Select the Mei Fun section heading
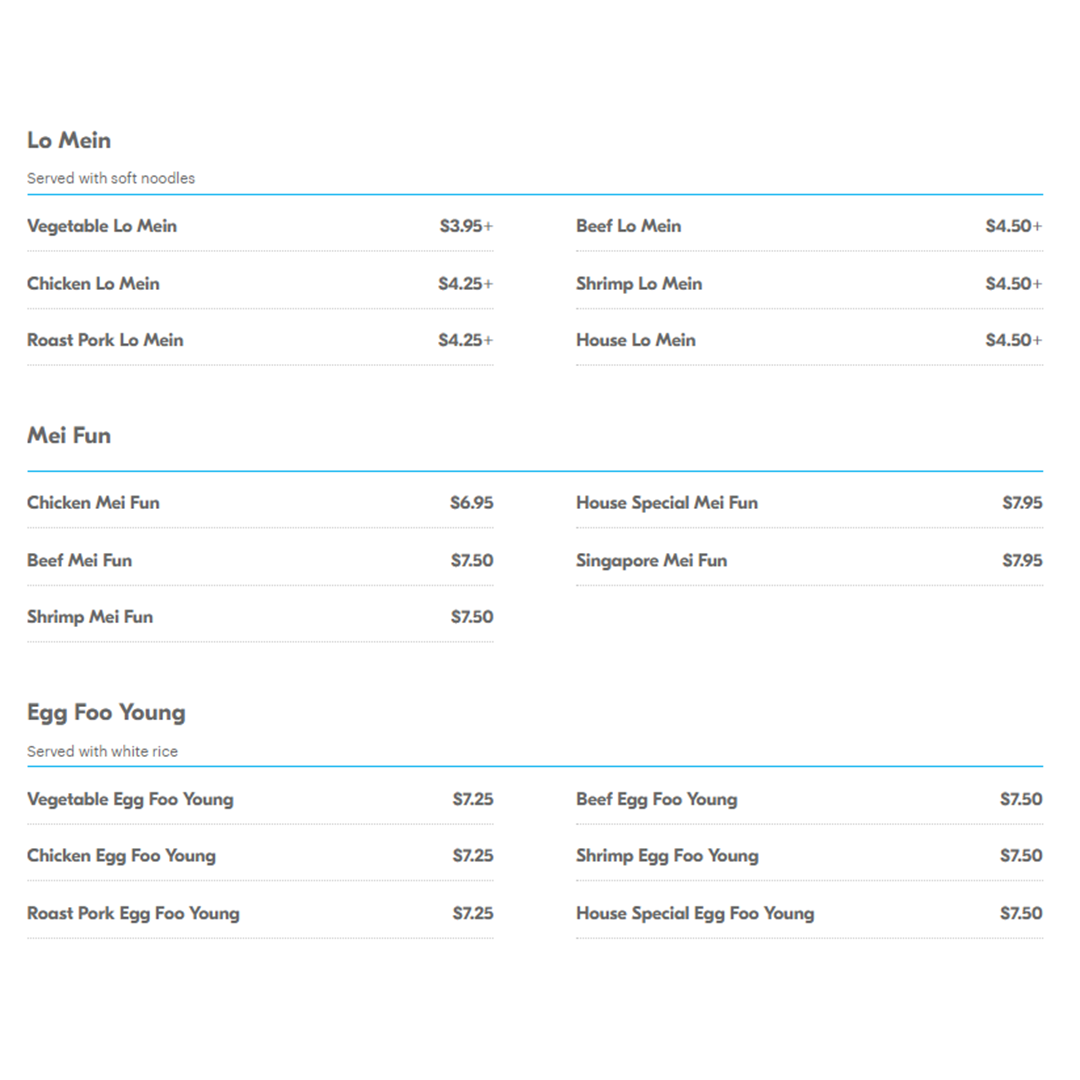 tap(69, 435)
